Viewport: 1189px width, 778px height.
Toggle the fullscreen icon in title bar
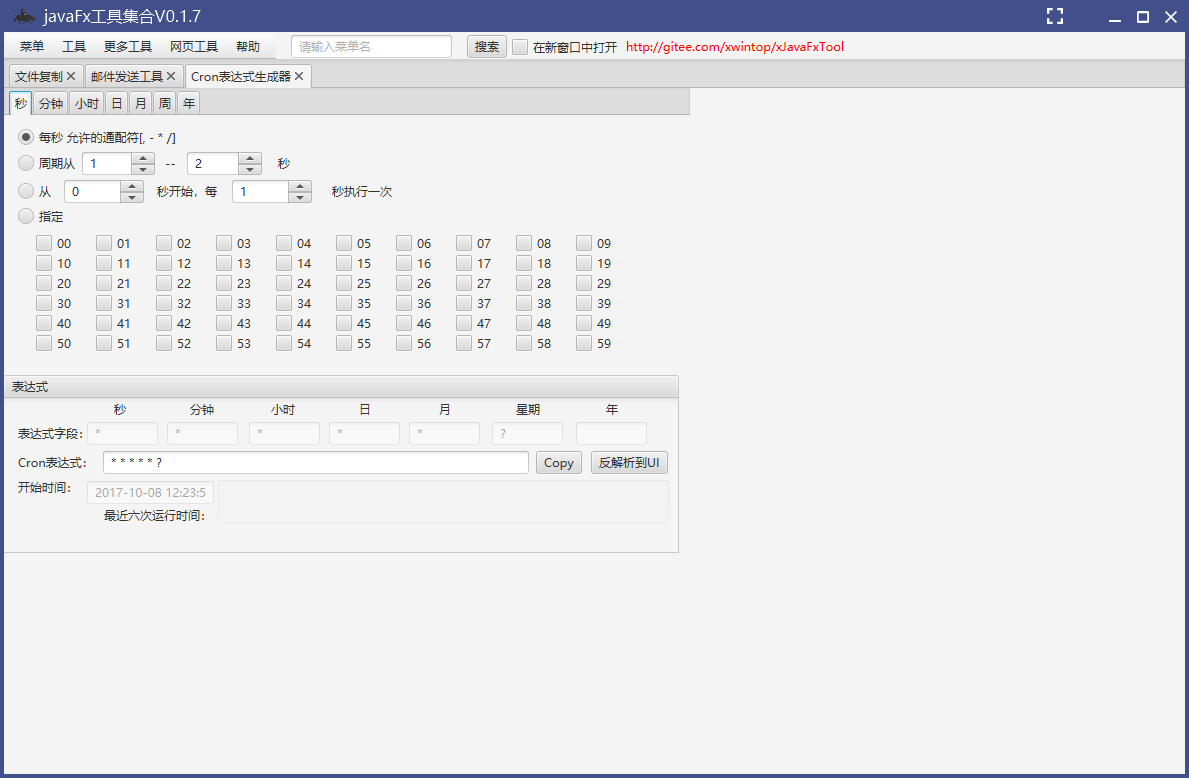[1055, 16]
